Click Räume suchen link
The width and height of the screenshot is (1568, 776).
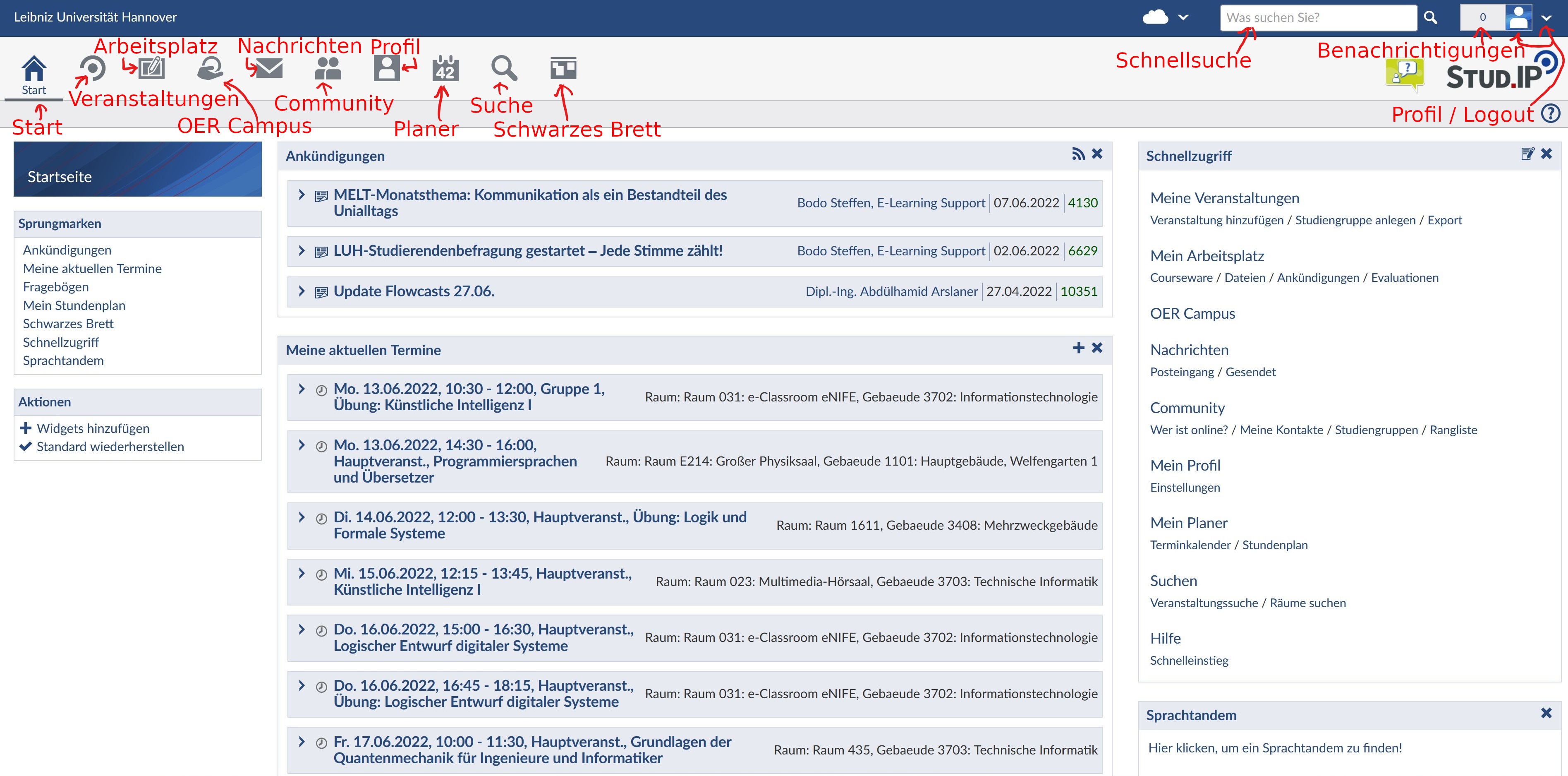point(1308,603)
